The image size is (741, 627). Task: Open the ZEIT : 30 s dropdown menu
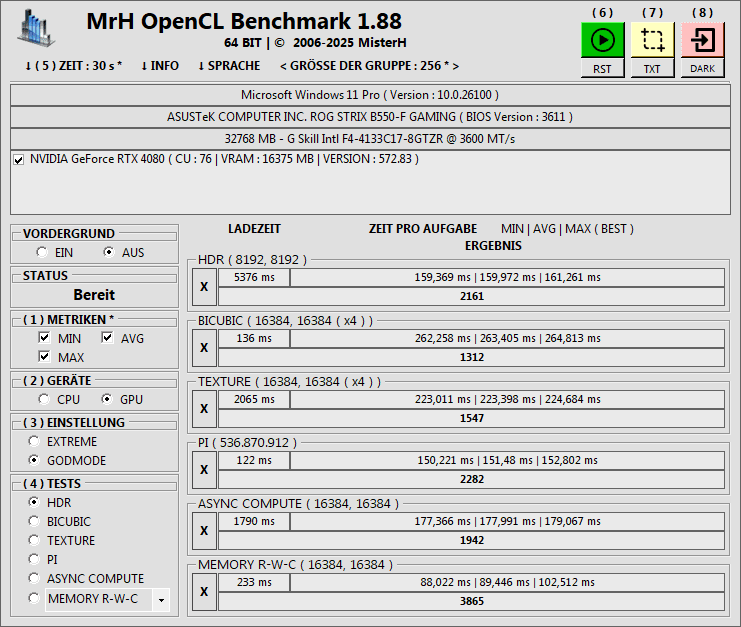74,66
